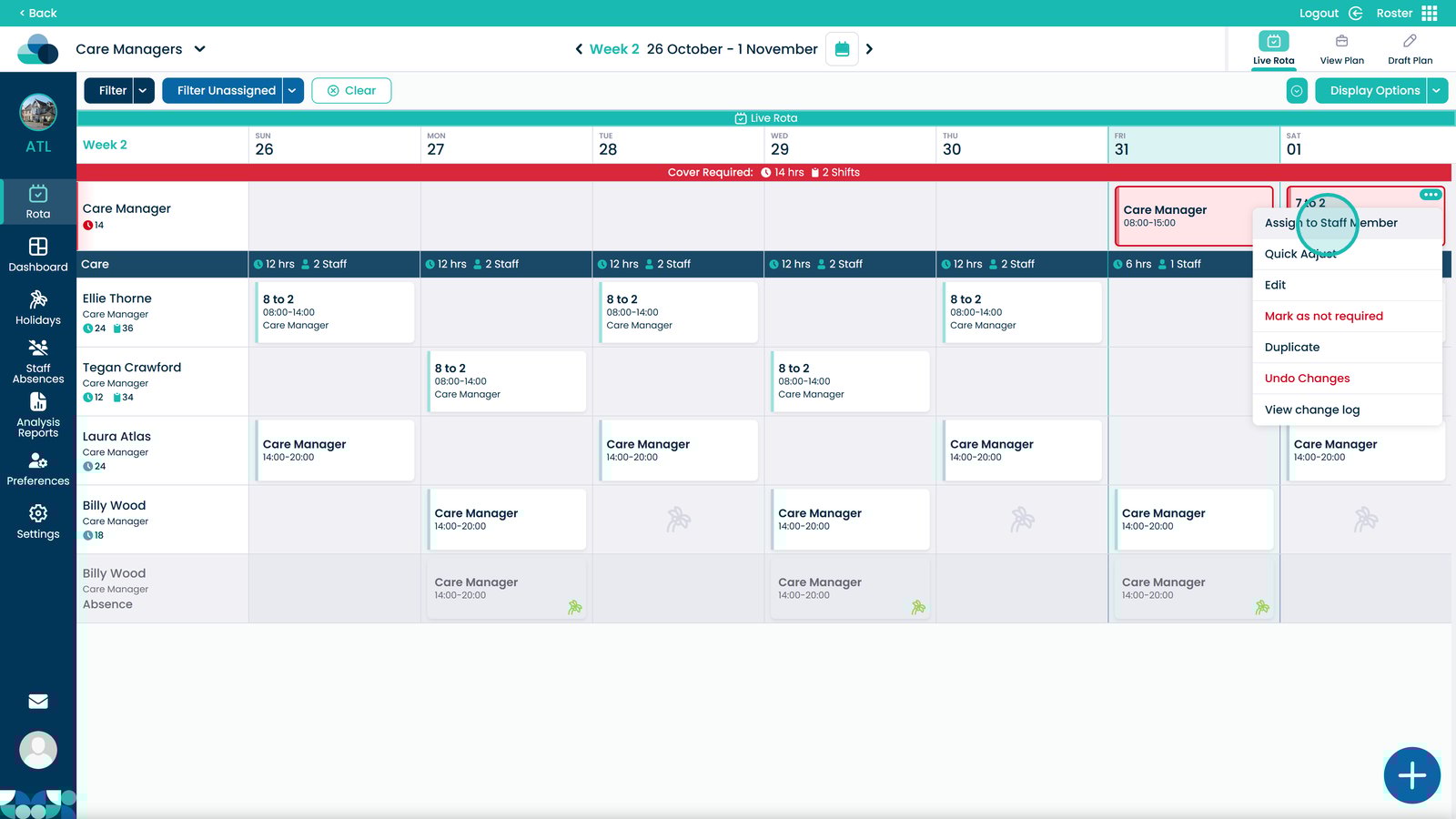
Task: Switch to Draft Plan
Action: tap(1410, 49)
